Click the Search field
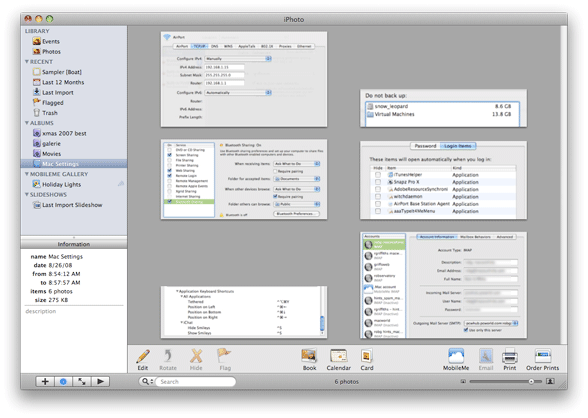Image resolution: width=588 pixels, height=418 pixels. [196, 382]
